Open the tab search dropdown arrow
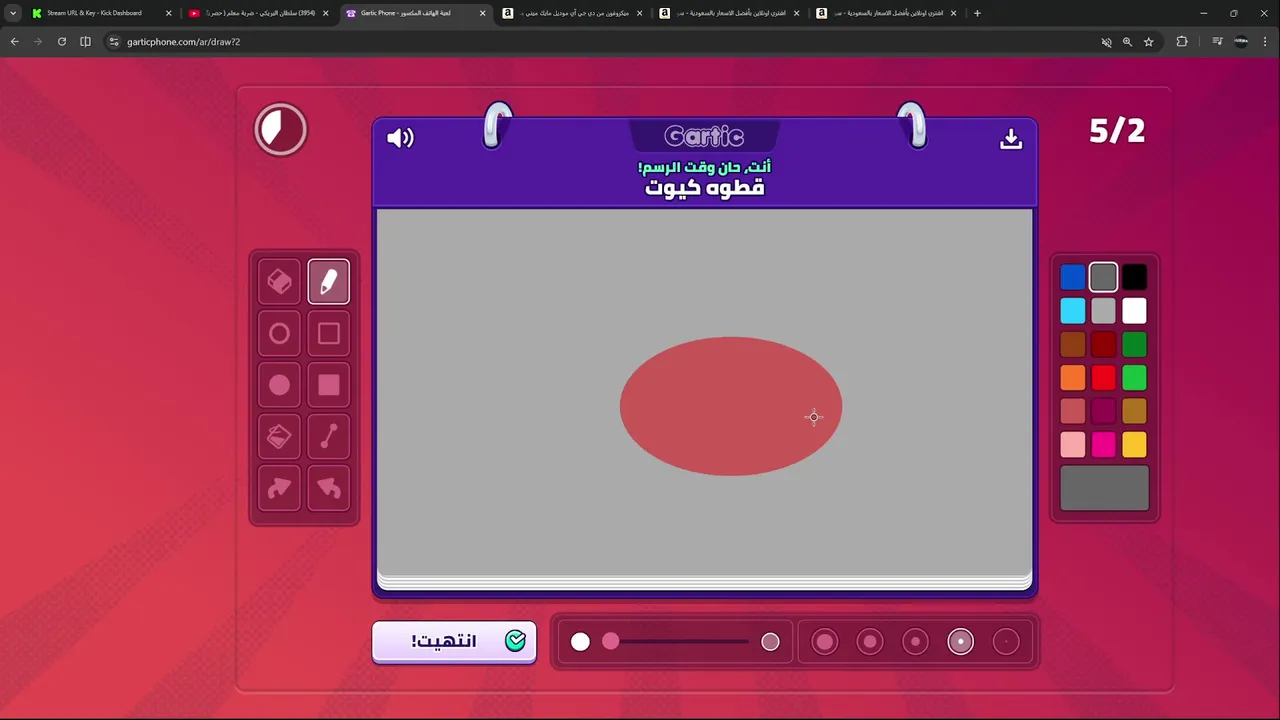 coord(13,13)
